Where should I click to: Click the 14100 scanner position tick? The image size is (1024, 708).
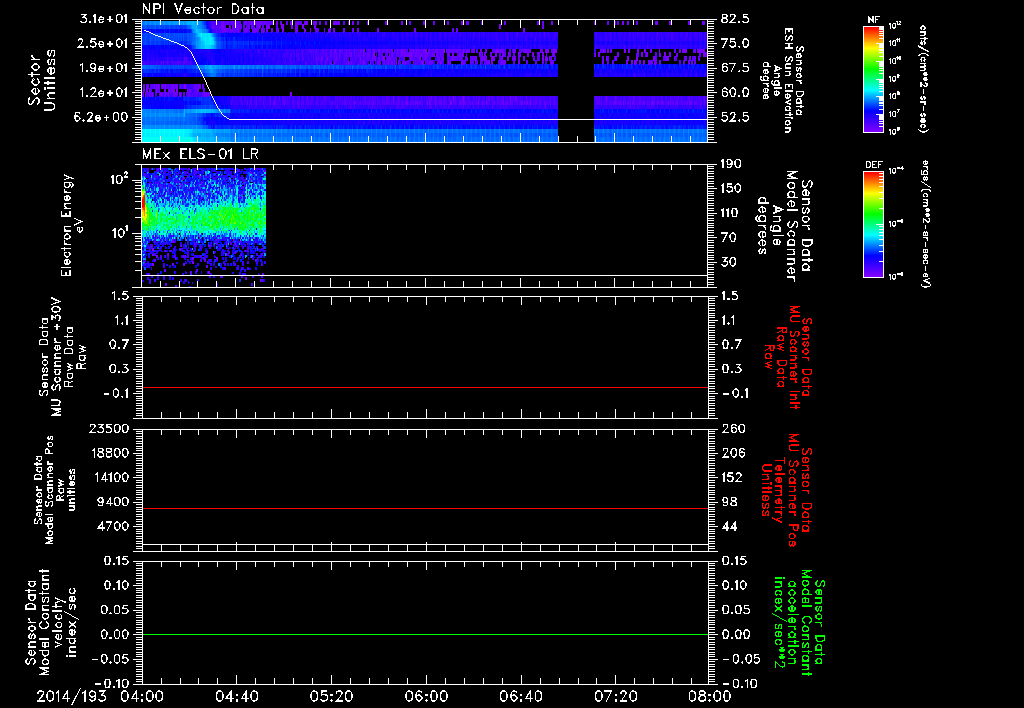coord(108,477)
